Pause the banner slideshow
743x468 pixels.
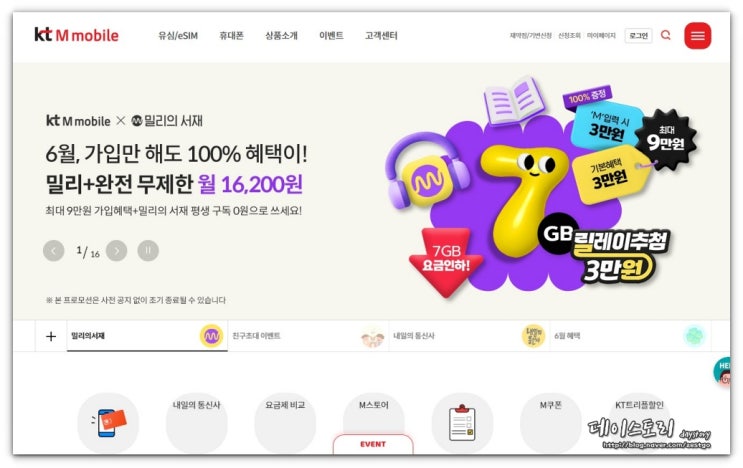[148, 250]
